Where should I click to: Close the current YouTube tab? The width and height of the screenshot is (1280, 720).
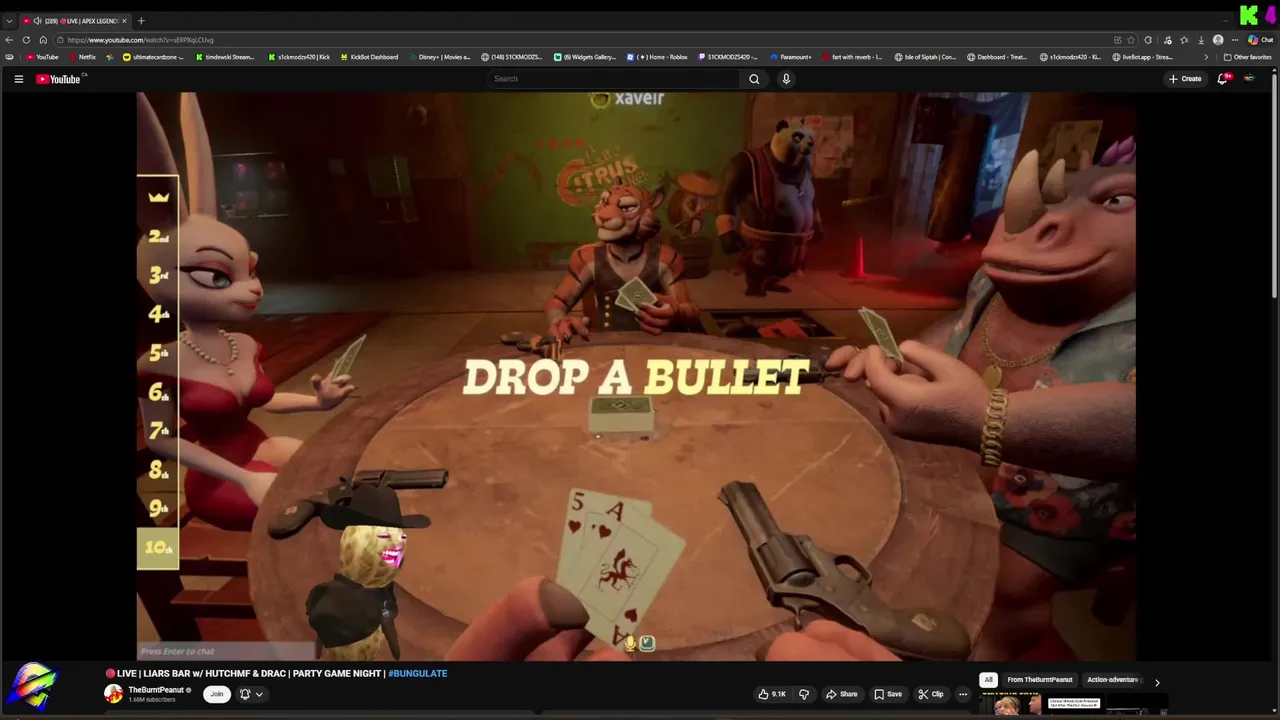click(x=124, y=21)
